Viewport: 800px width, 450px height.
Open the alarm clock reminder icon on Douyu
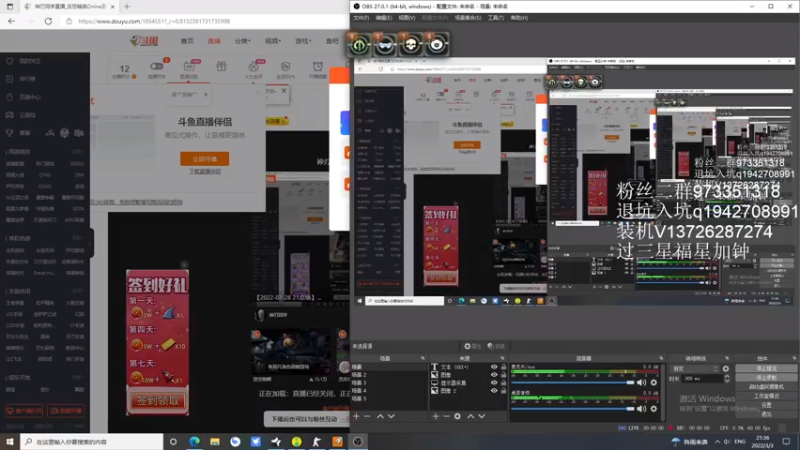pyautogui.click(x=317, y=66)
